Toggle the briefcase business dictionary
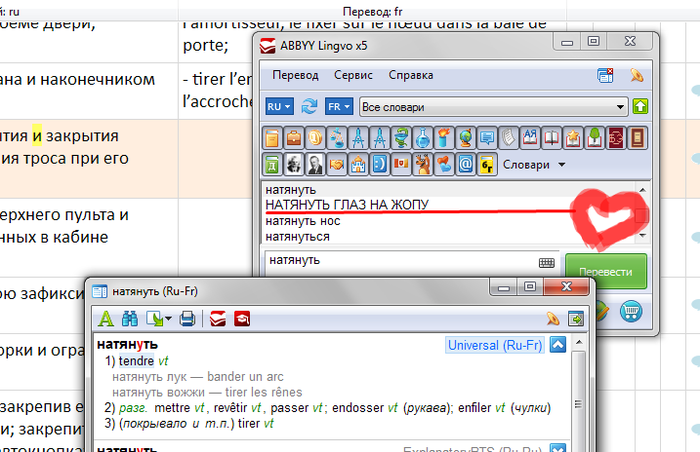The image size is (700, 452). point(294,138)
